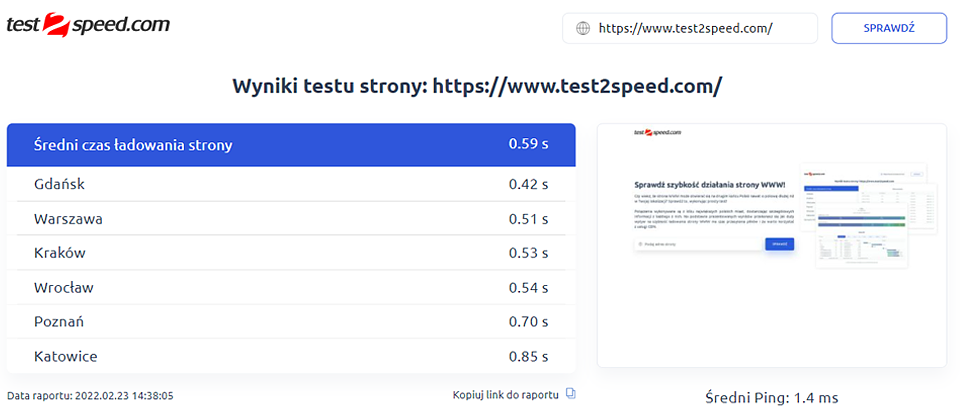
Task: Click the Średni czas ładowania strony header
Action: point(133,145)
